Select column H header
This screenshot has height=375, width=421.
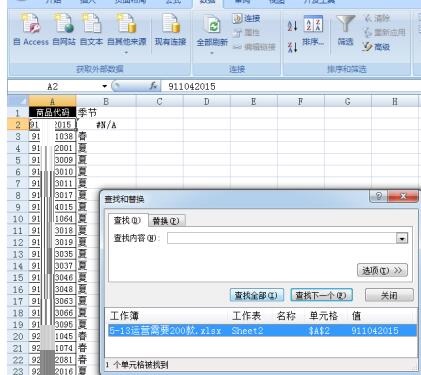395,101
